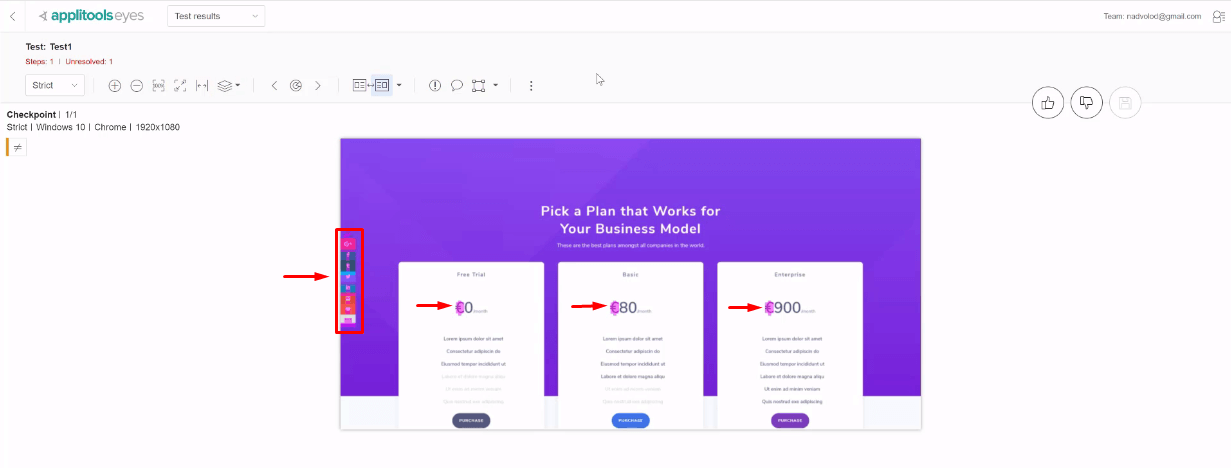Select the region annotation square tool
The image size is (1231, 468).
(479, 86)
